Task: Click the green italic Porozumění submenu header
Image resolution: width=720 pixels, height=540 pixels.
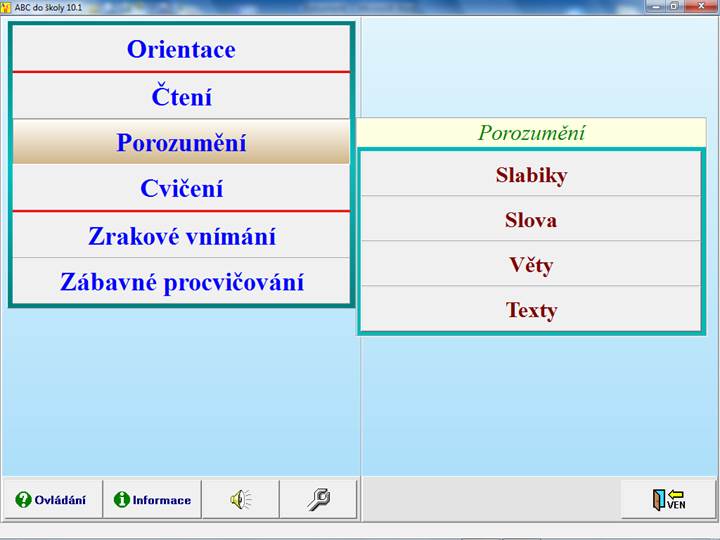Action: coord(531,133)
